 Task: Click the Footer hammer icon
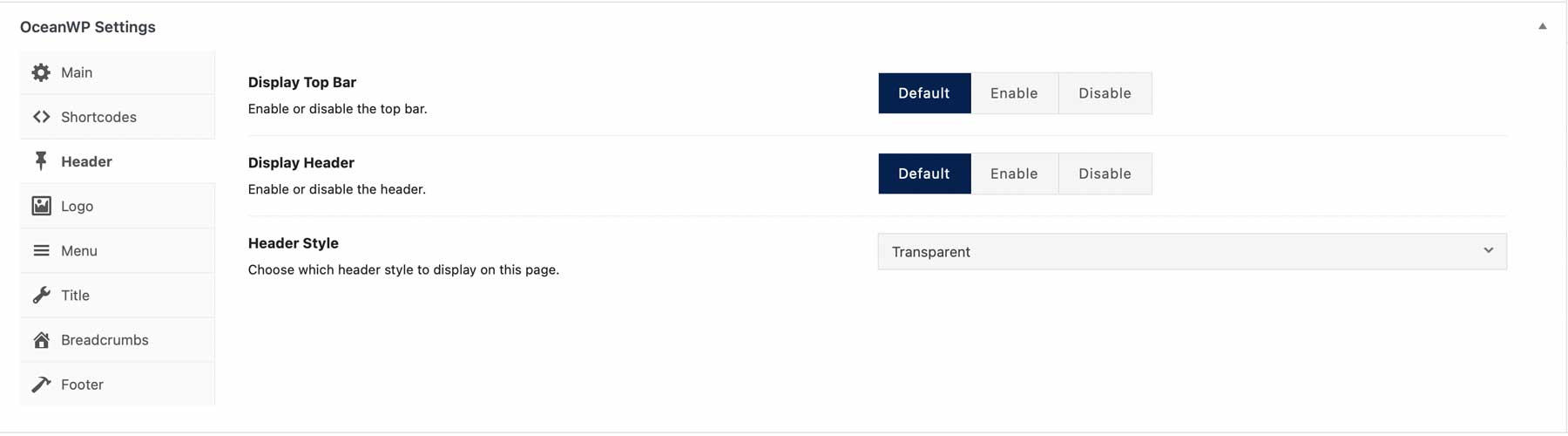pyautogui.click(x=41, y=385)
